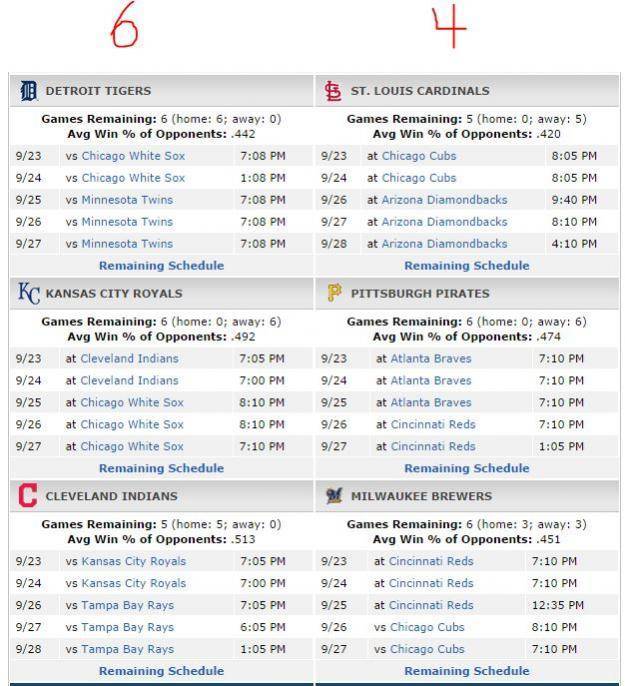
Task: Click Tampa Bay Rays in Indians' 9/26 game
Action: 127,605
